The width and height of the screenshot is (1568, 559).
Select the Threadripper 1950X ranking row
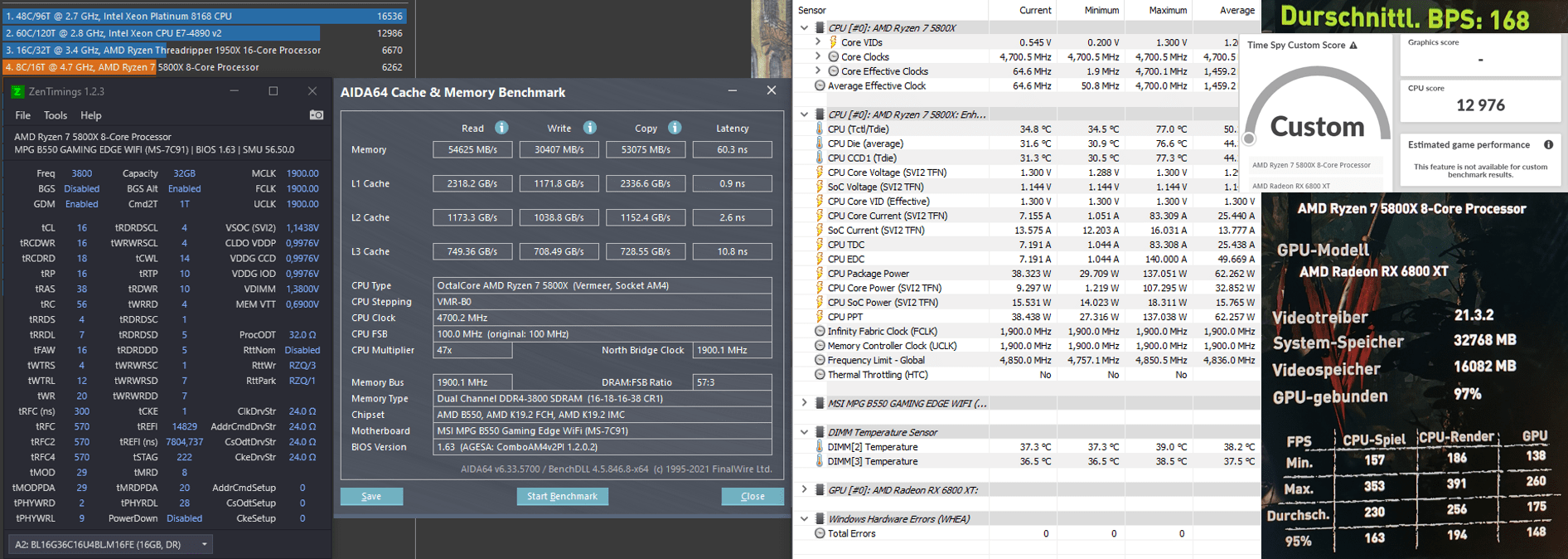point(203,51)
